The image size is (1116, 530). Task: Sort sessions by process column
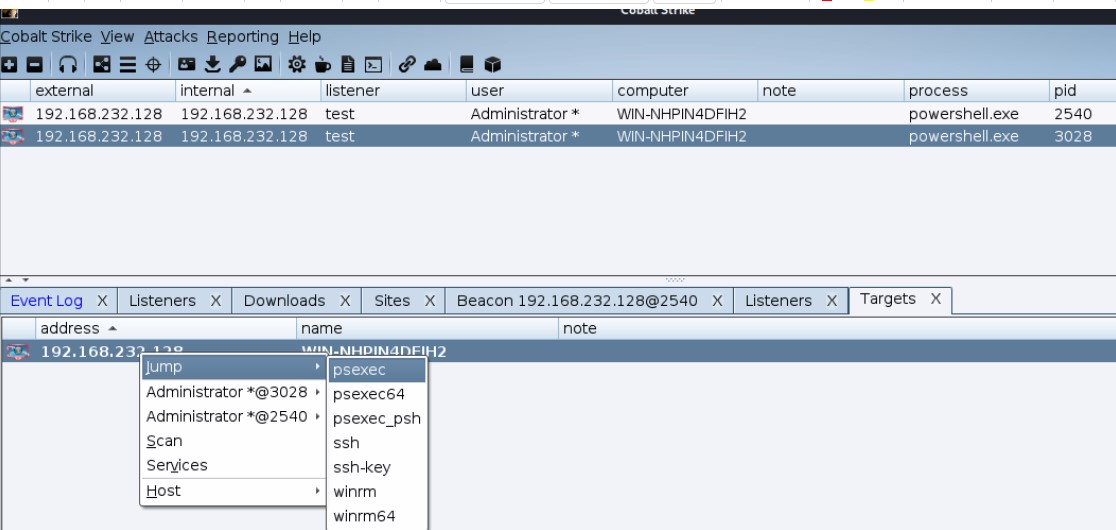coord(976,91)
